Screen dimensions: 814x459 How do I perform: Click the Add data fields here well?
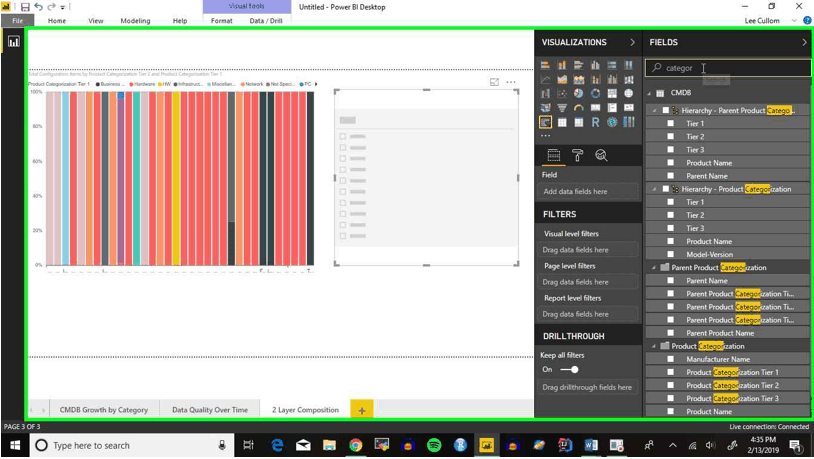[x=588, y=192]
